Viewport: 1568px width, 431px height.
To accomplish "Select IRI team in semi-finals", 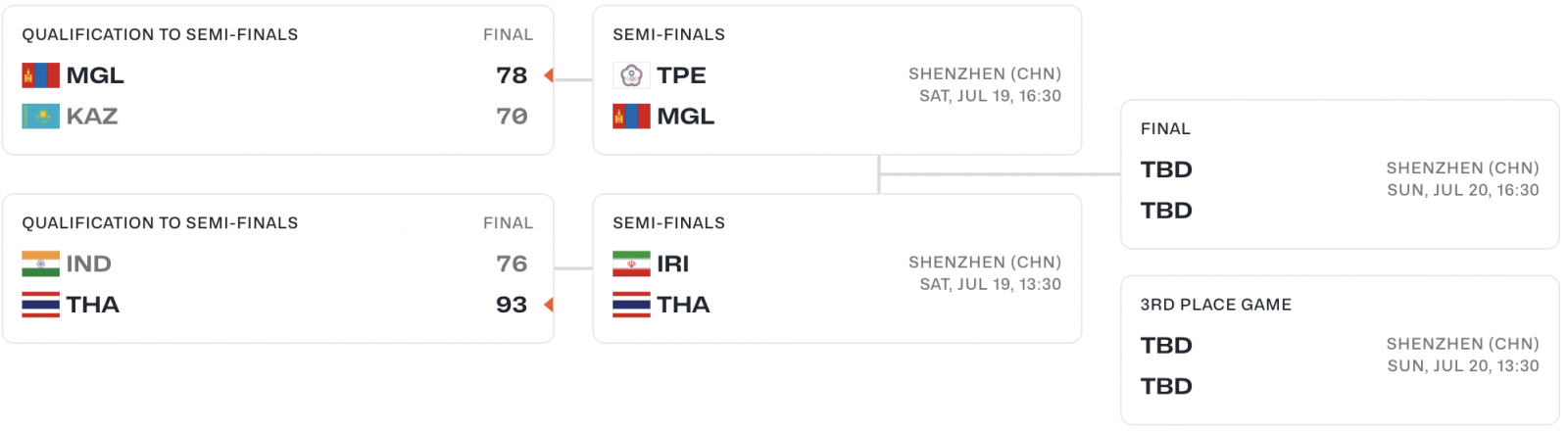I will pyautogui.click(x=673, y=263).
